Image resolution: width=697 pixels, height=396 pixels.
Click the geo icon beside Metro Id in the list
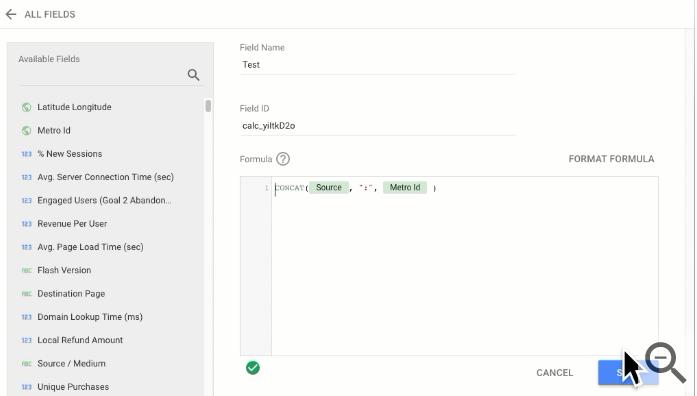pos(27,131)
